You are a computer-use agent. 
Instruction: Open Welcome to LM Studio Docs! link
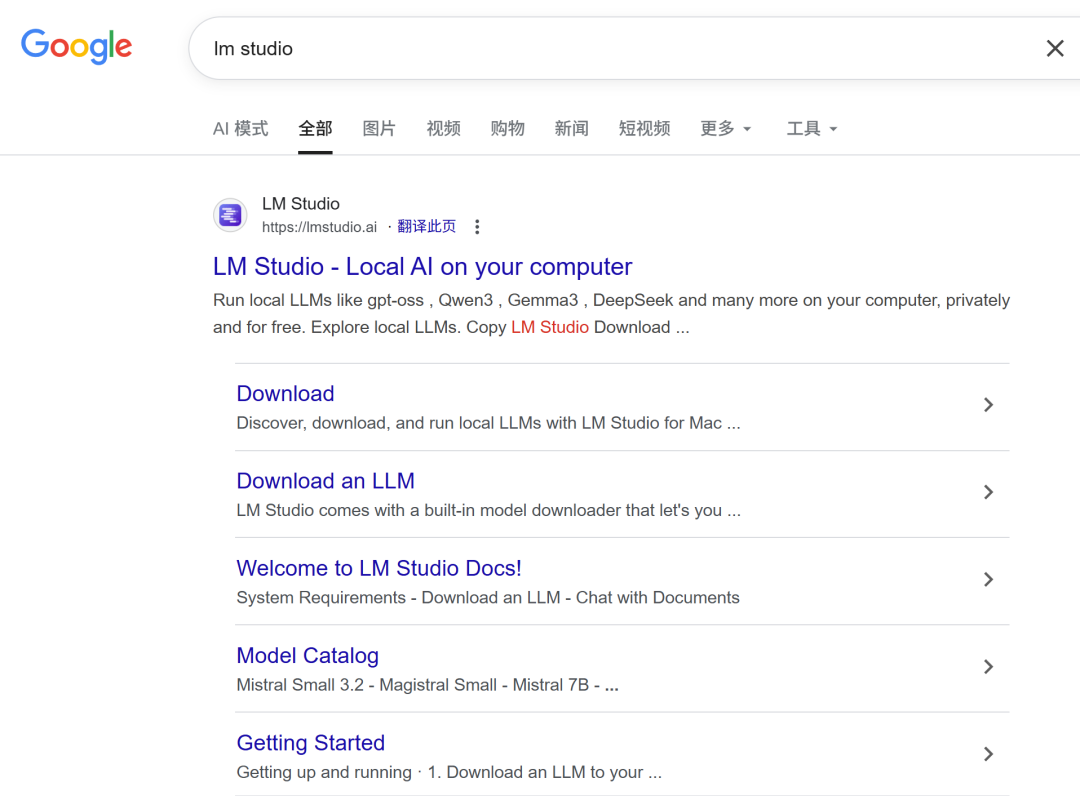click(x=379, y=568)
